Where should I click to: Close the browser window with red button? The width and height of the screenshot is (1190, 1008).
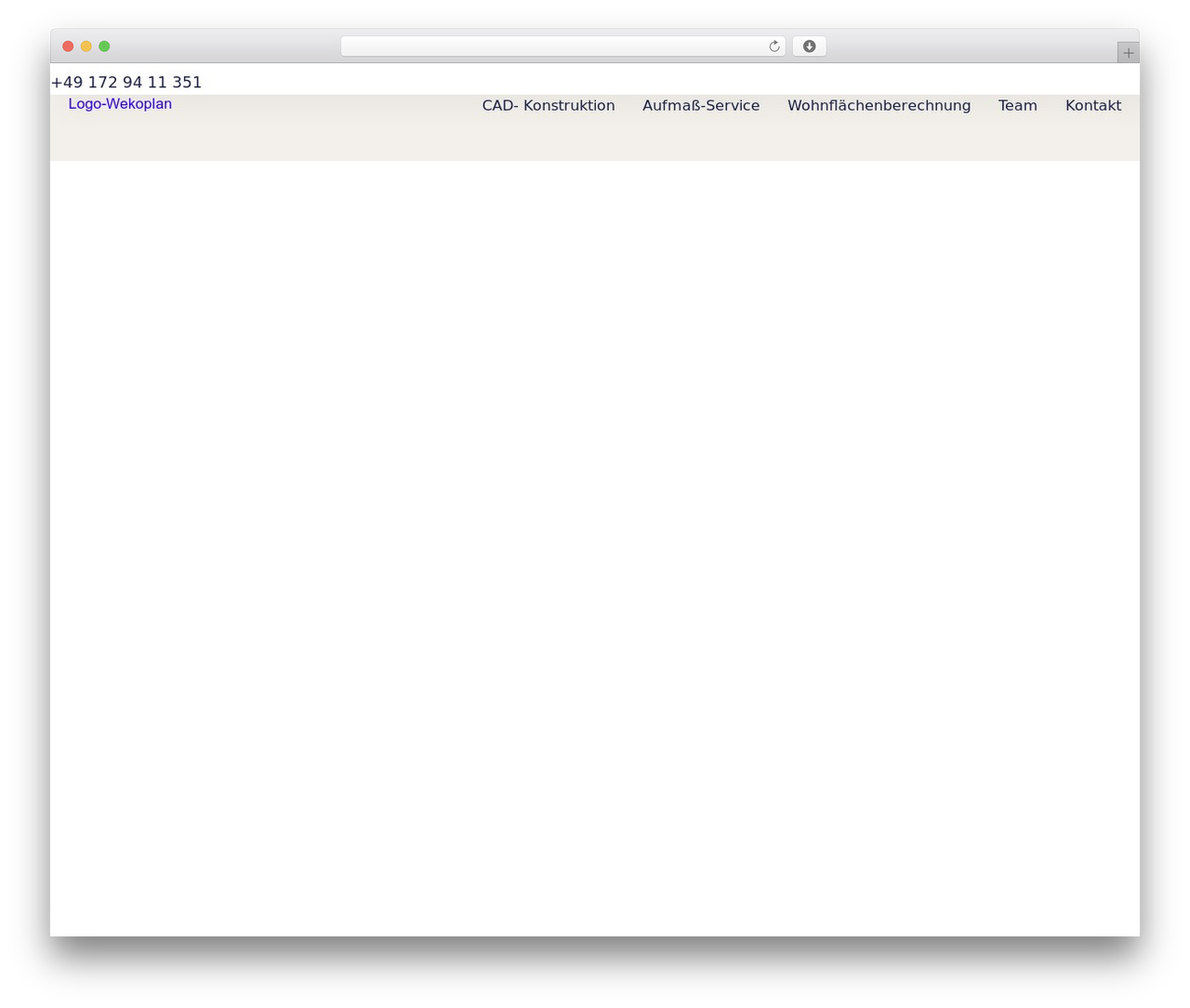click(68, 46)
